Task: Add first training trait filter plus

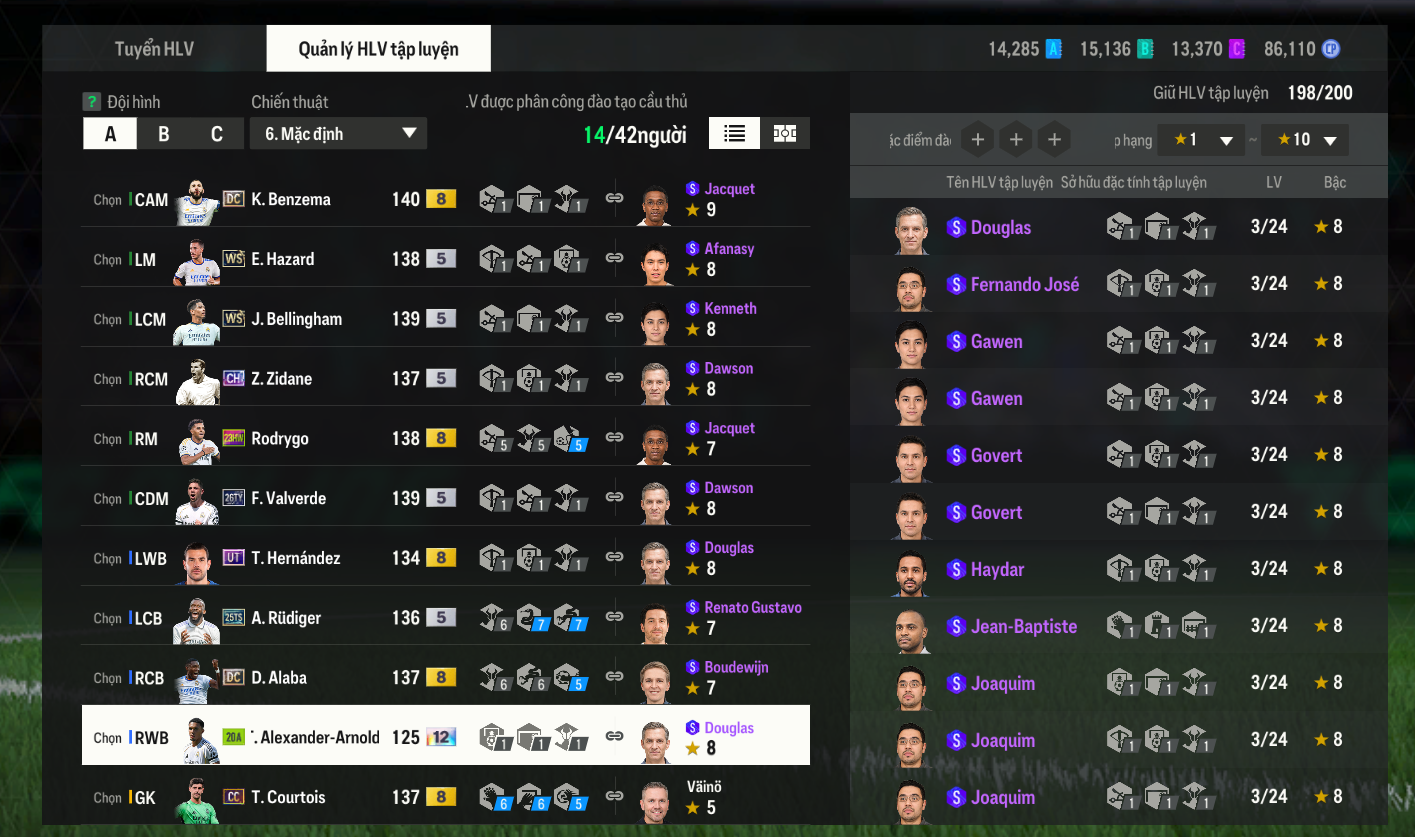Action: coord(977,140)
